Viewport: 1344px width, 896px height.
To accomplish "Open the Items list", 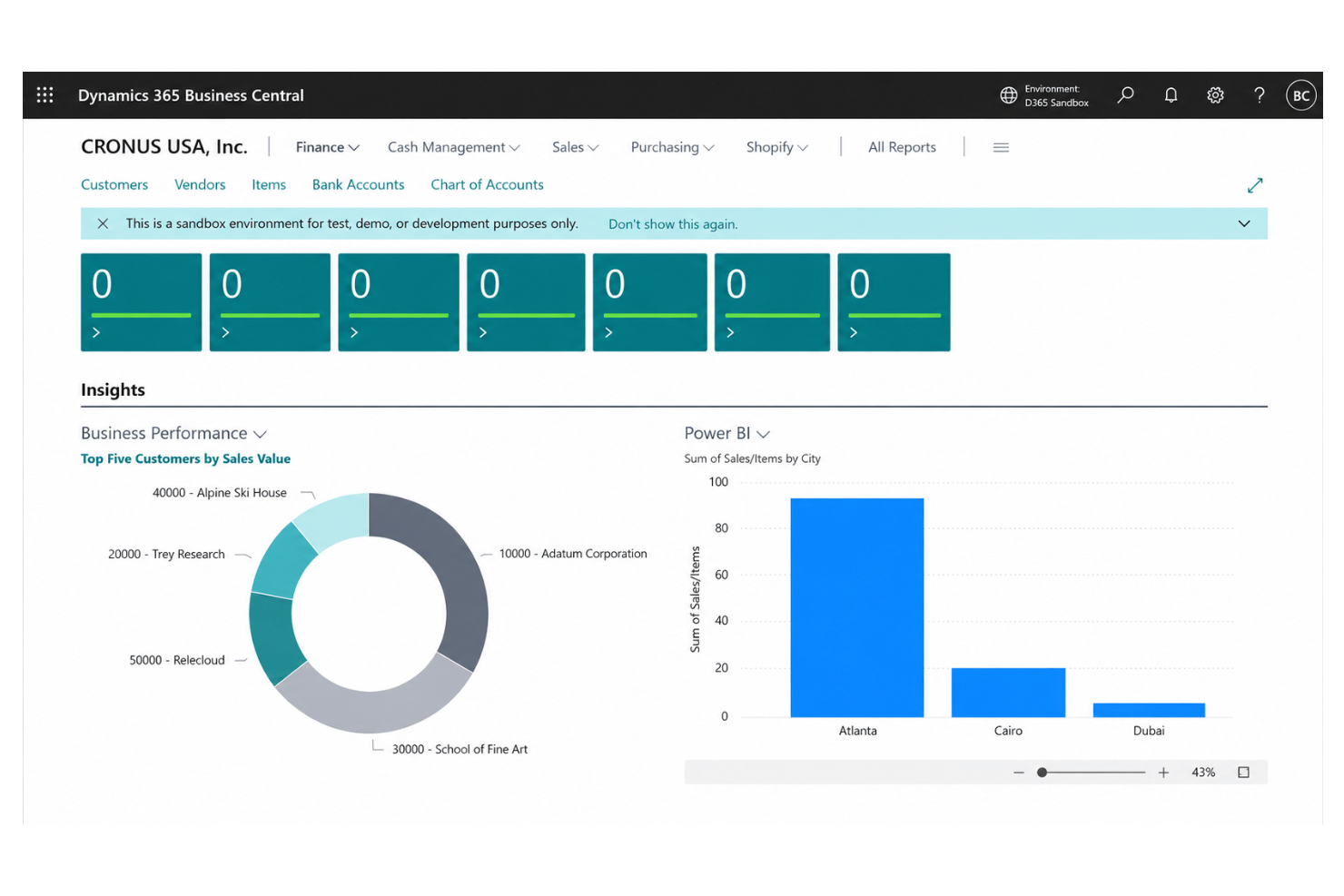I will (269, 184).
